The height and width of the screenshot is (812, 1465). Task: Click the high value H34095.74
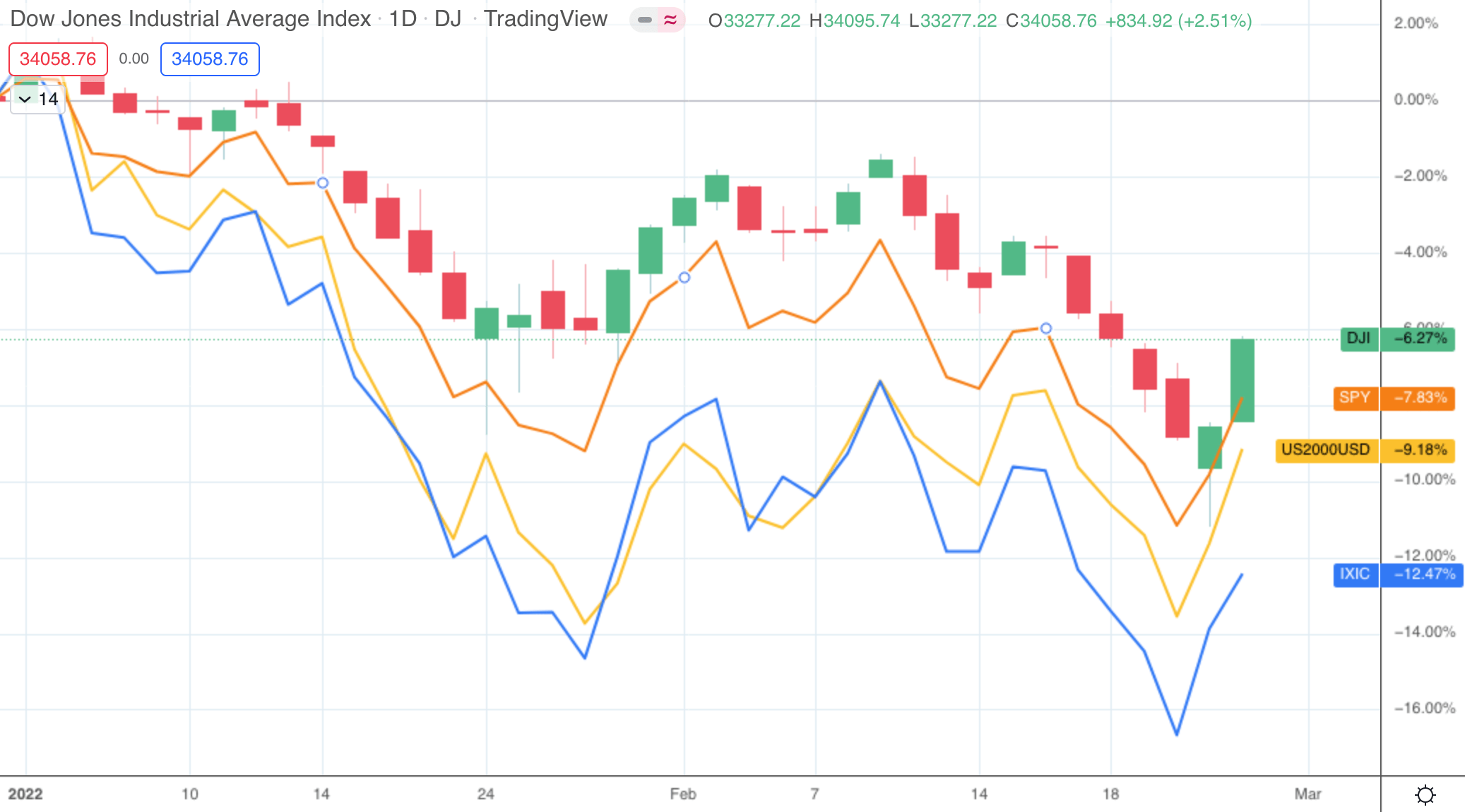(x=855, y=20)
